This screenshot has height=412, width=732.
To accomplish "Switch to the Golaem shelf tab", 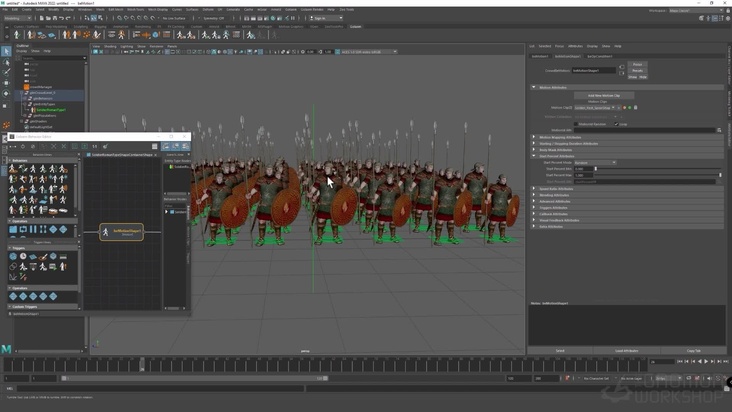I will pos(355,26).
